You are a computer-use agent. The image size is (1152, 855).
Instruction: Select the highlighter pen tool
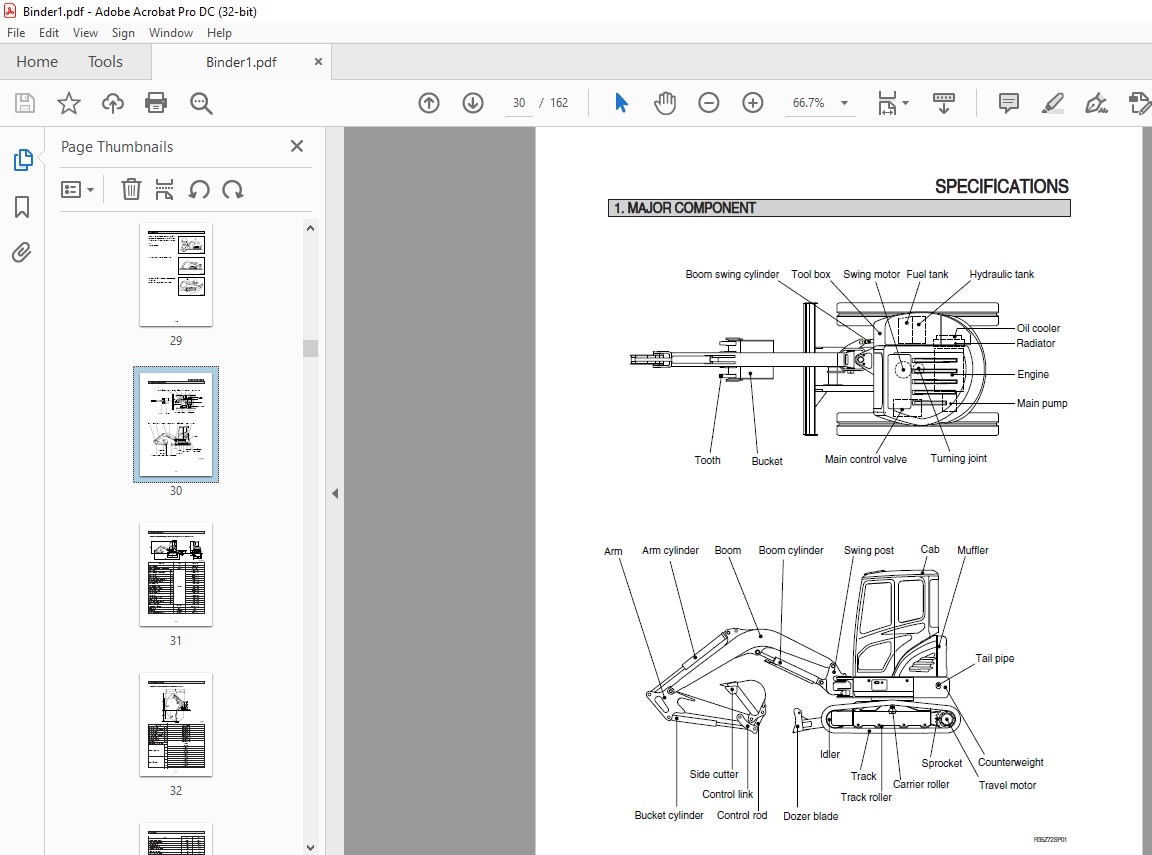point(1053,103)
